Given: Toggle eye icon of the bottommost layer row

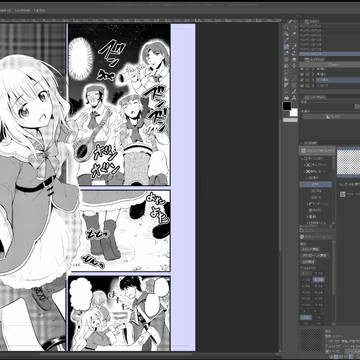Looking at the screenshot, I should [301, 86].
